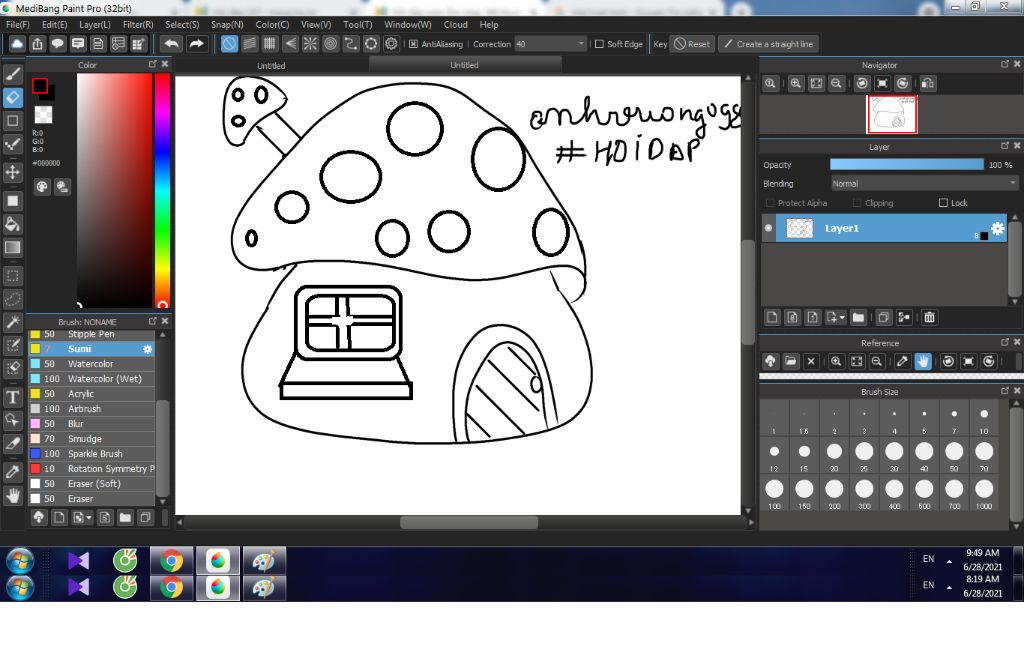The width and height of the screenshot is (1024, 661).
Task: Select the Eraser tool in left toolbar
Action: pos(12,97)
